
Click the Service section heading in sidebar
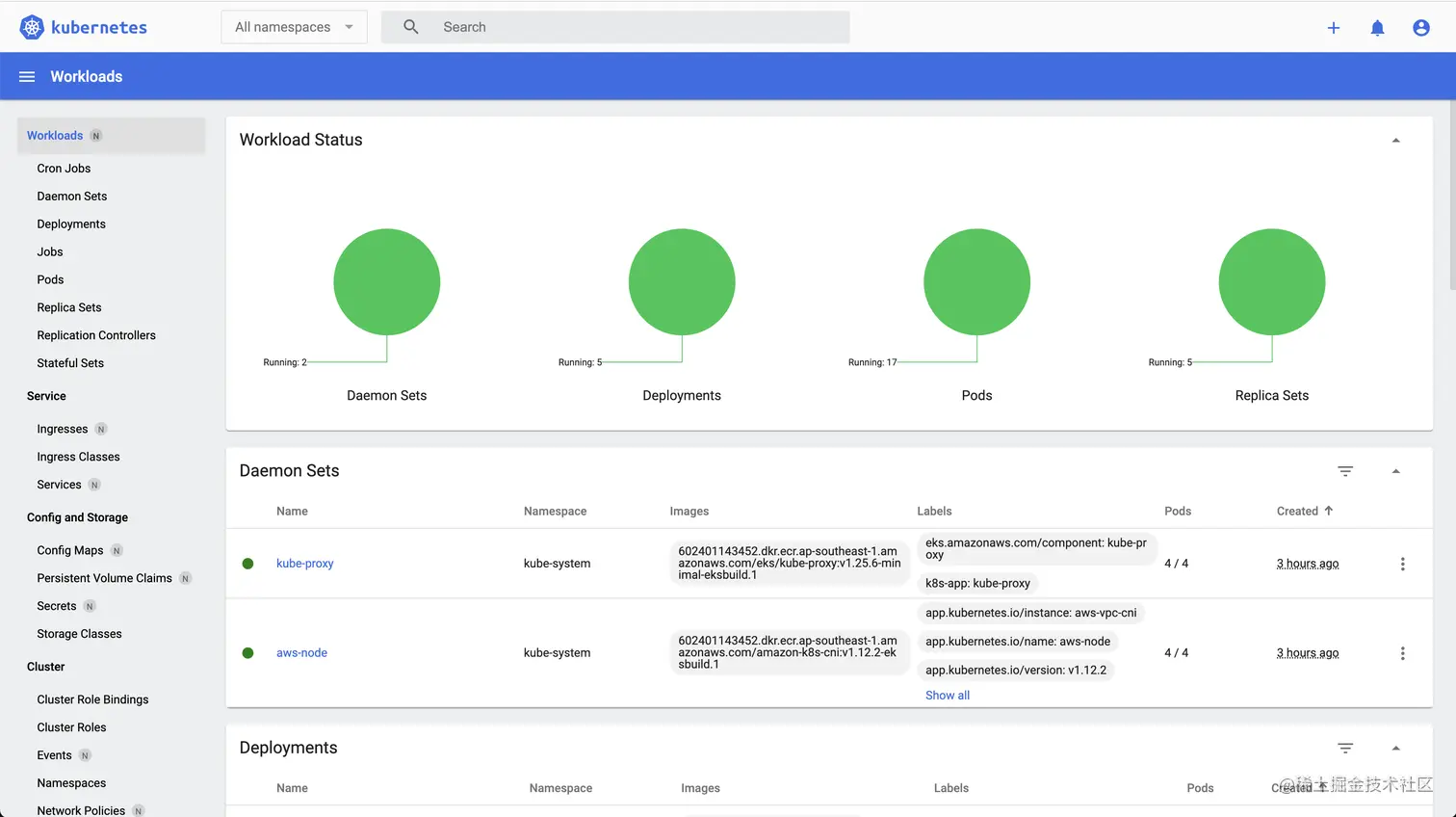pyautogui.click(x=46, y=397)
